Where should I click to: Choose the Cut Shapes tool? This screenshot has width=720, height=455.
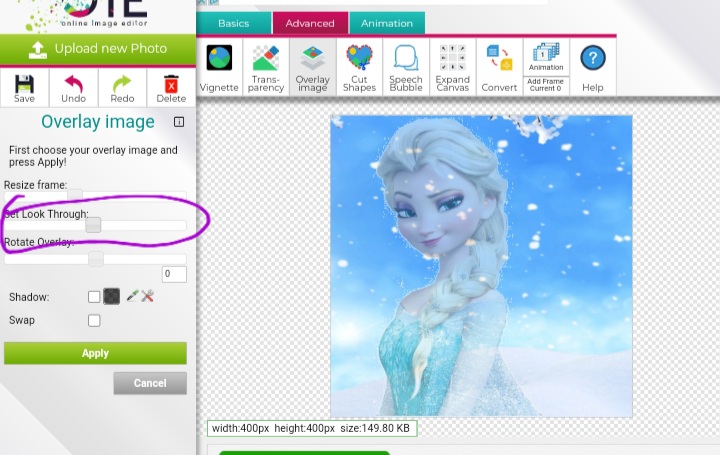[359, 66]
